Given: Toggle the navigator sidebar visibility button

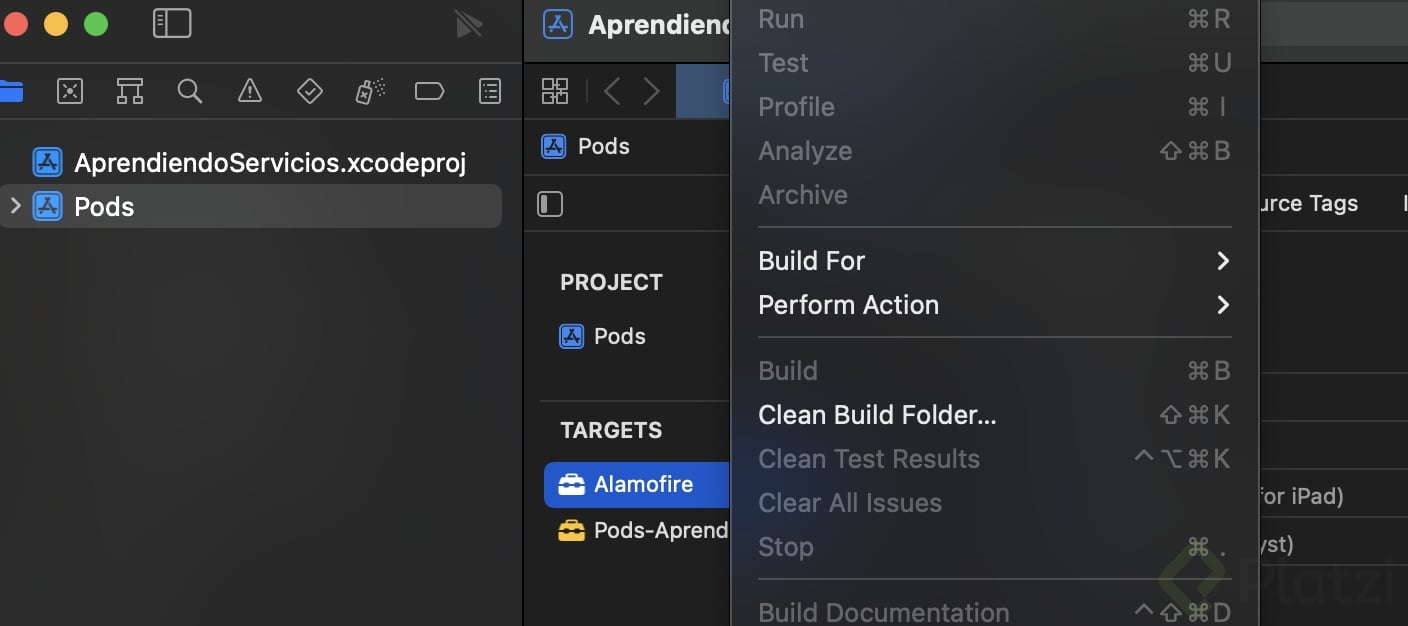Looking at the screenshot, I should click(x=172, y=23).
